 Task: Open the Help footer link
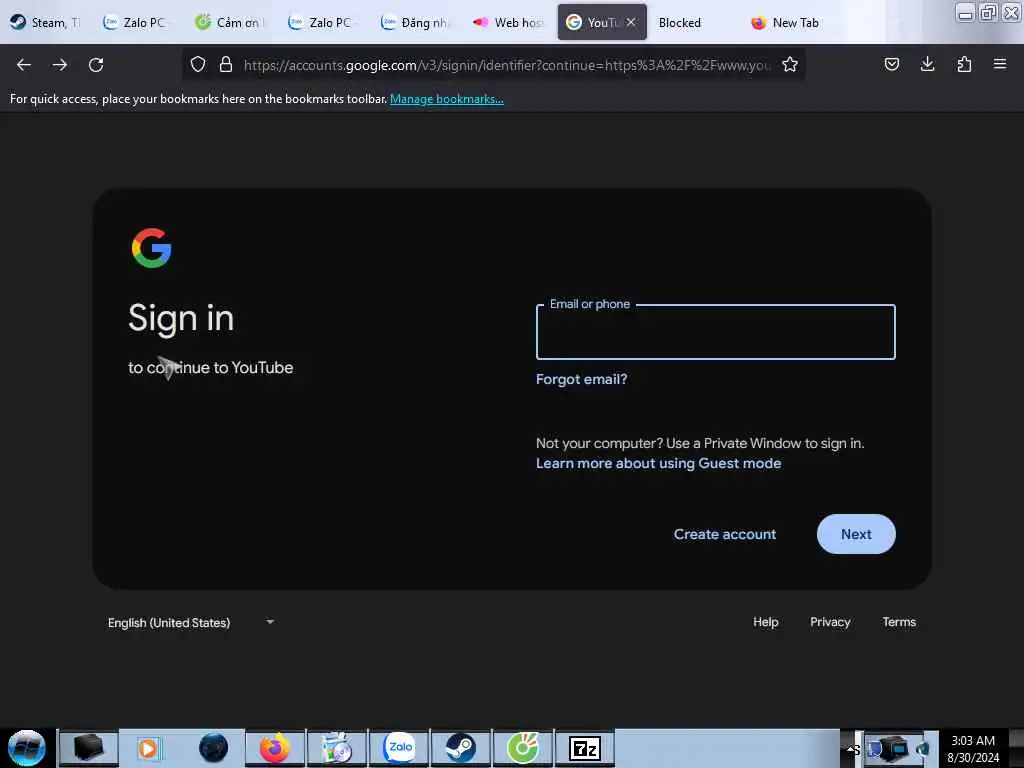pyautogui.click(x=765, y=622)
